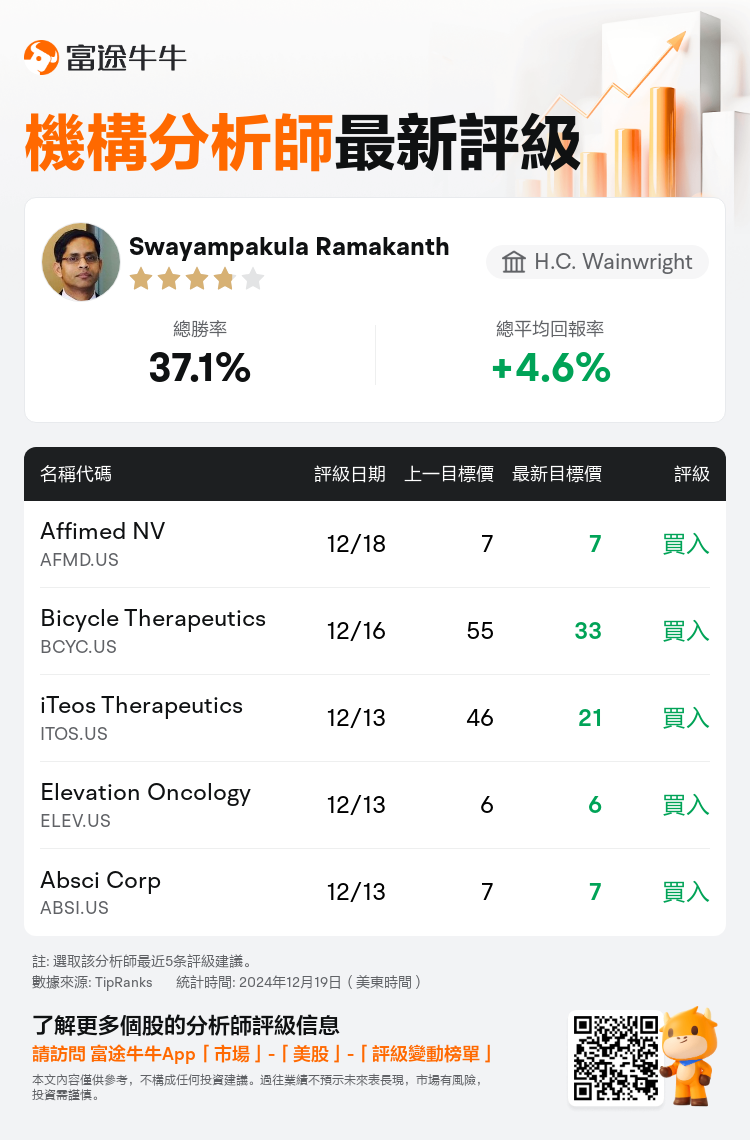Click the +4.6% average return figure
This screenshot has height=1140, width=750.
click(551, 367)
